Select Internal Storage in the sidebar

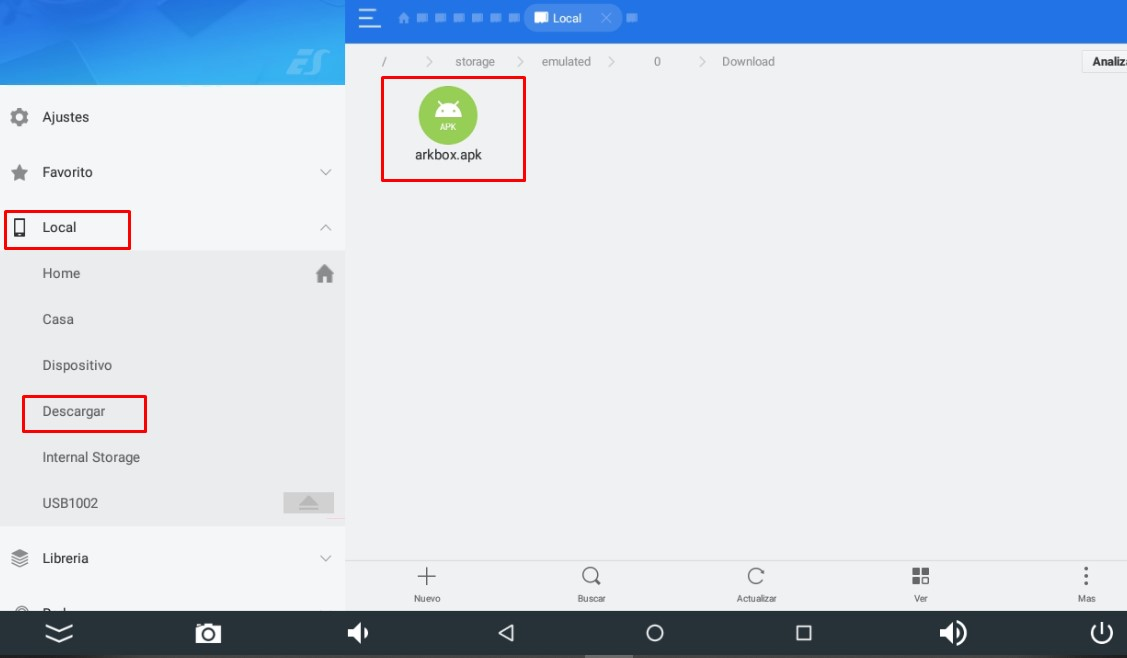(x=91, y=458)
